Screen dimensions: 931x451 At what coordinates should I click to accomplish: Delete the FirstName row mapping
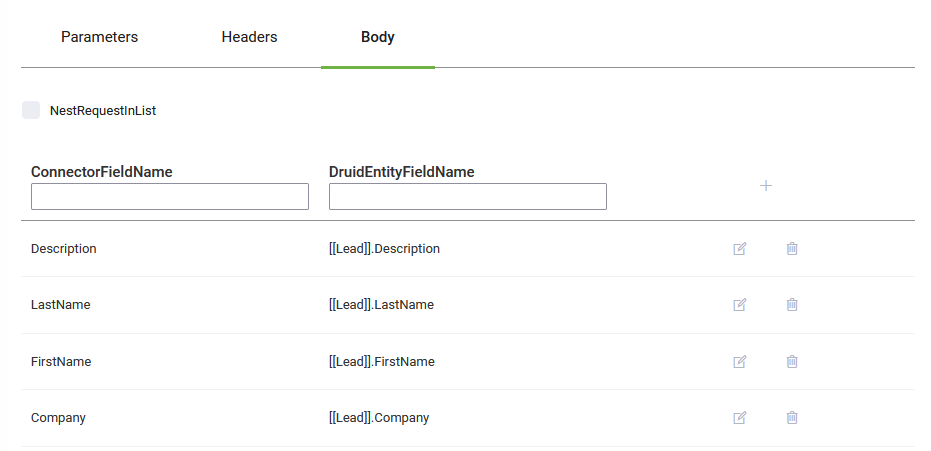pyautogui.click(x=792, y=362)
